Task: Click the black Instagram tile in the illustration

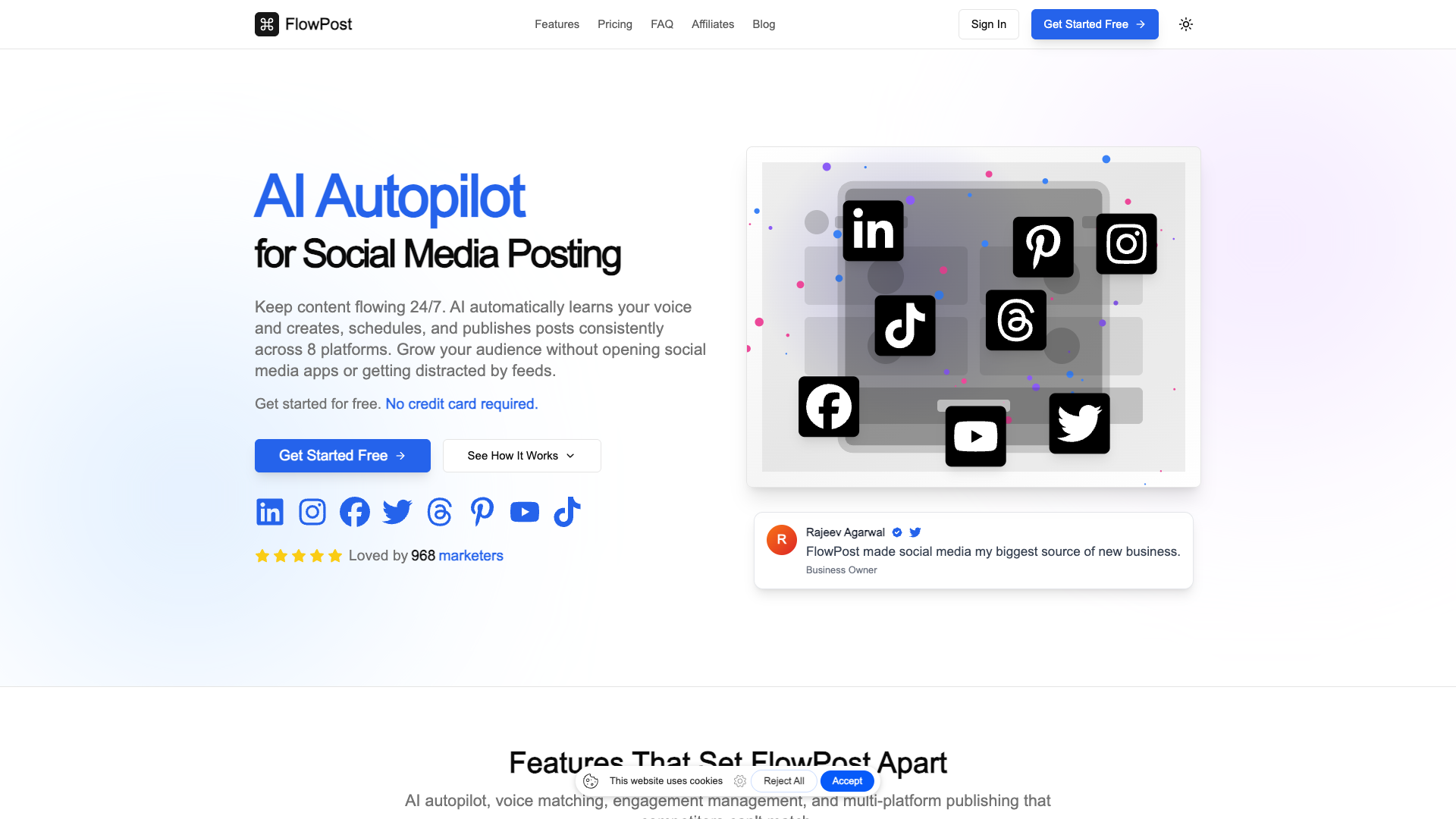Action: 1127,244
